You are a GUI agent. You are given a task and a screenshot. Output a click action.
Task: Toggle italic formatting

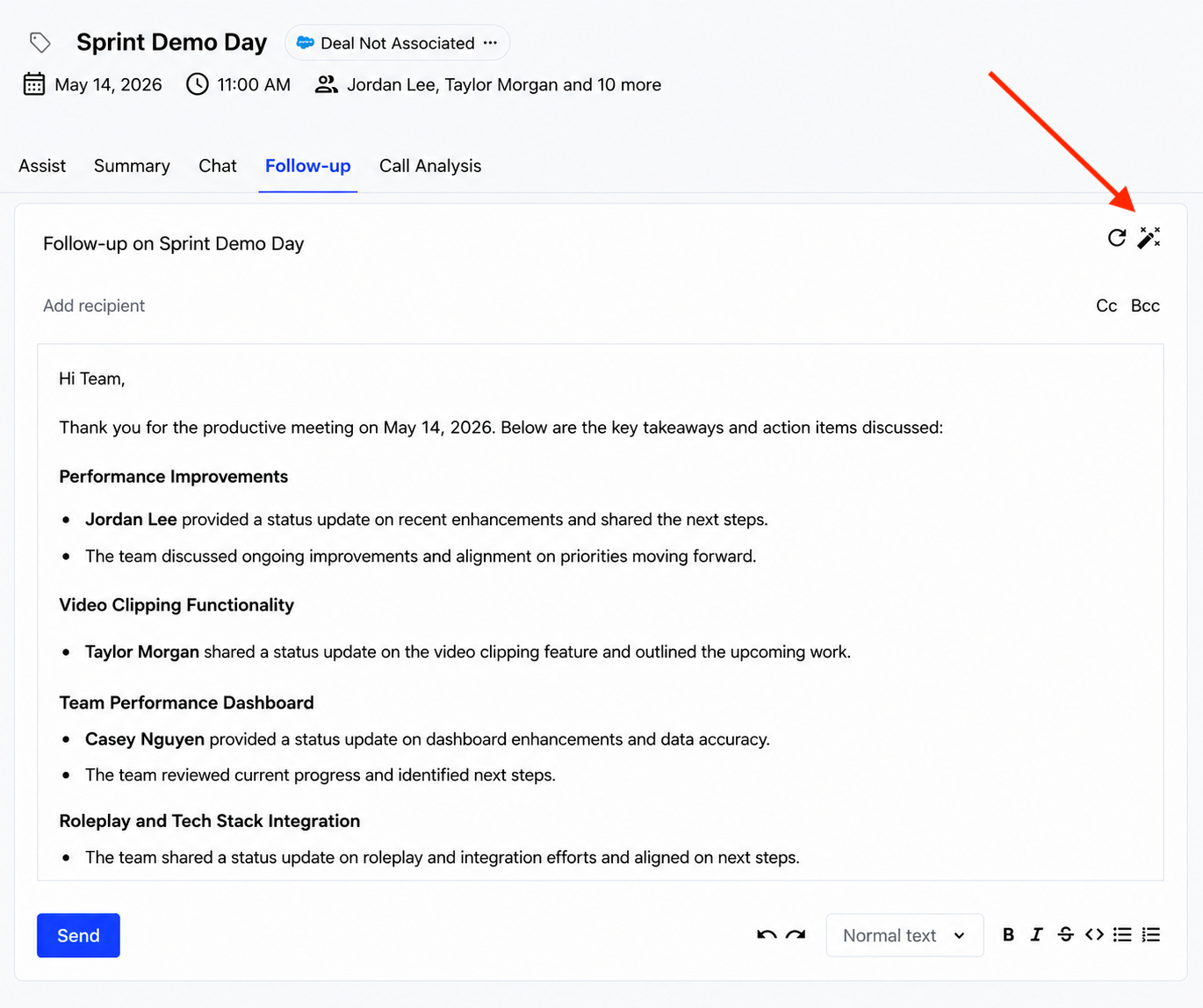(1037, 935)
